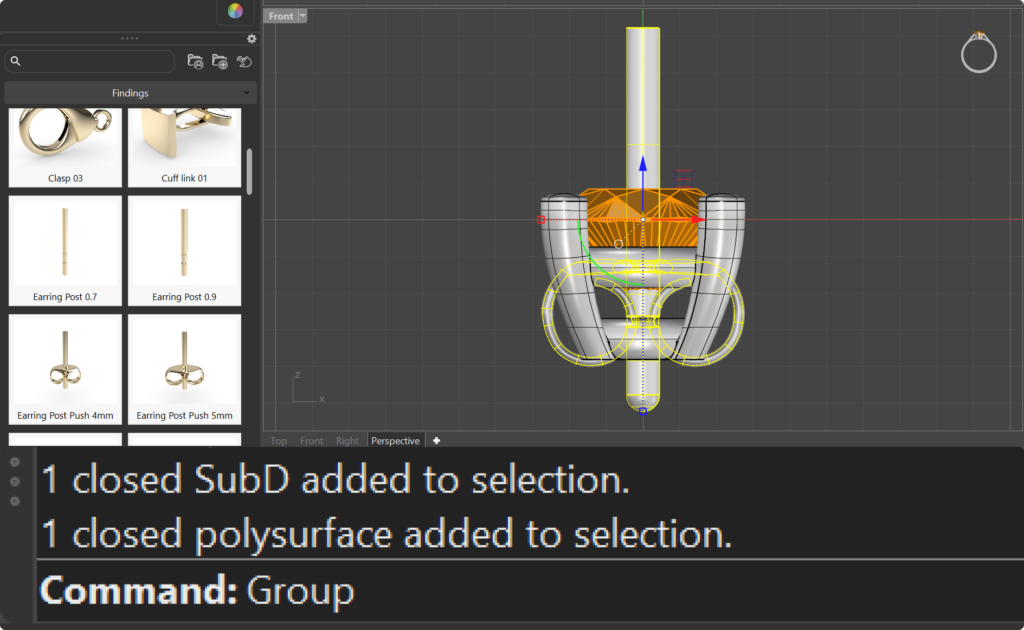Viewport: 1024px width, 630px height.
Task: Select the Cuff link 01 thumbnail
Action: pyautogui.click(x=184, y=148)
